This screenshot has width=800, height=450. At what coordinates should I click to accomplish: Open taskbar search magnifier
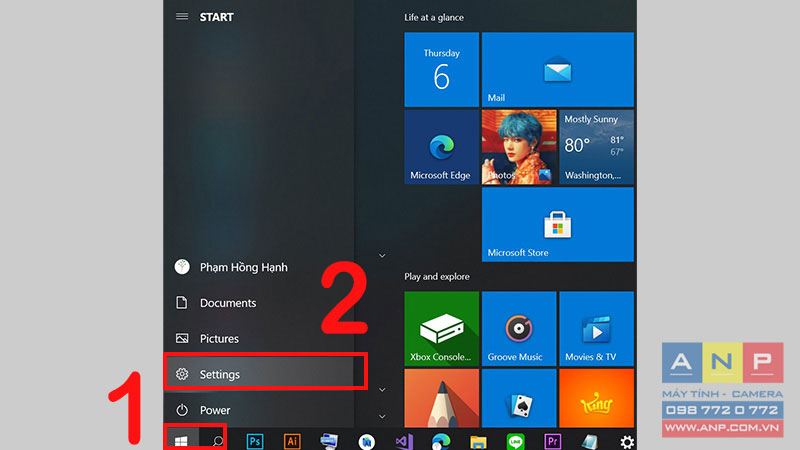[x=218, y=441]
